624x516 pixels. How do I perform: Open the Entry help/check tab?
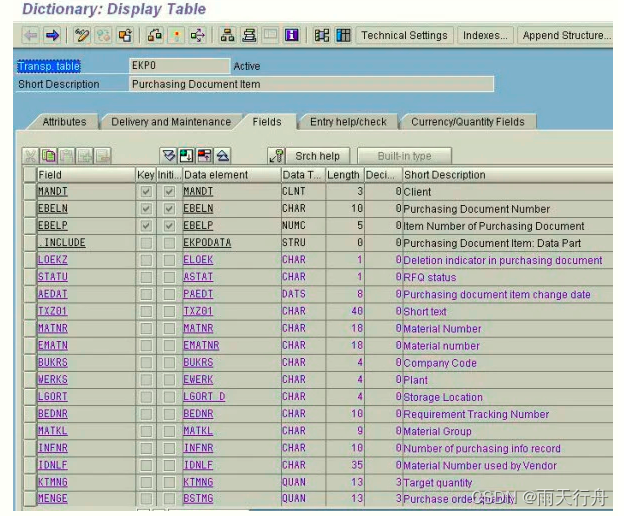coord(348,122)
